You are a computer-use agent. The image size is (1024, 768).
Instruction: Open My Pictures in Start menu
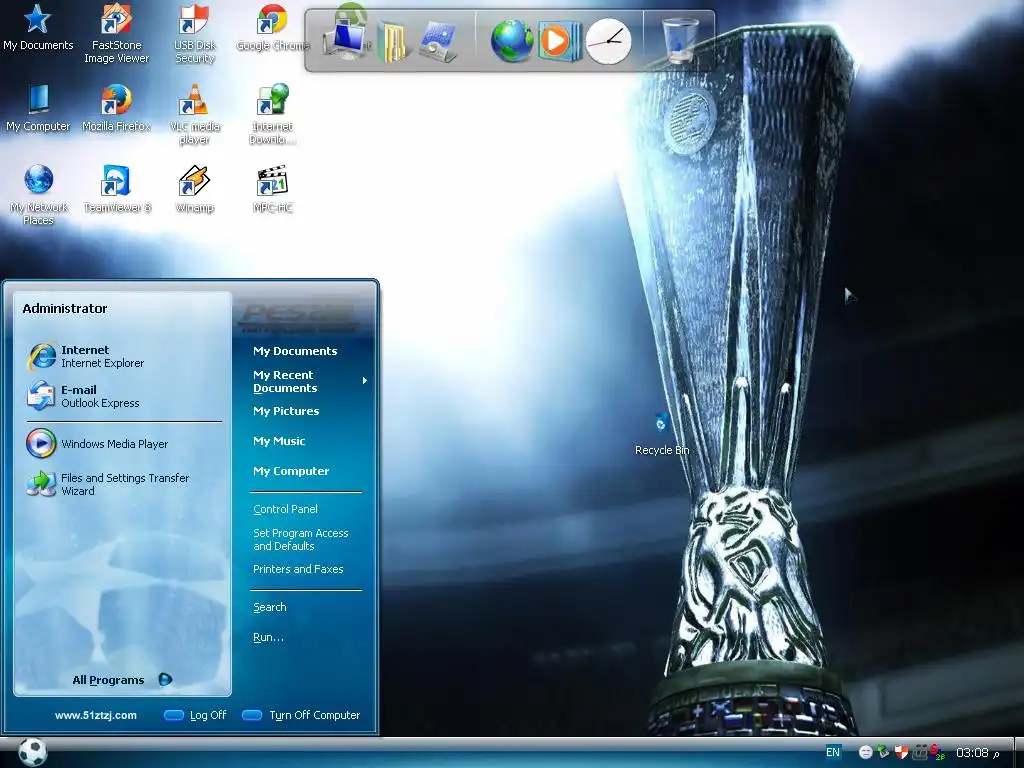[x=286, y=411]
